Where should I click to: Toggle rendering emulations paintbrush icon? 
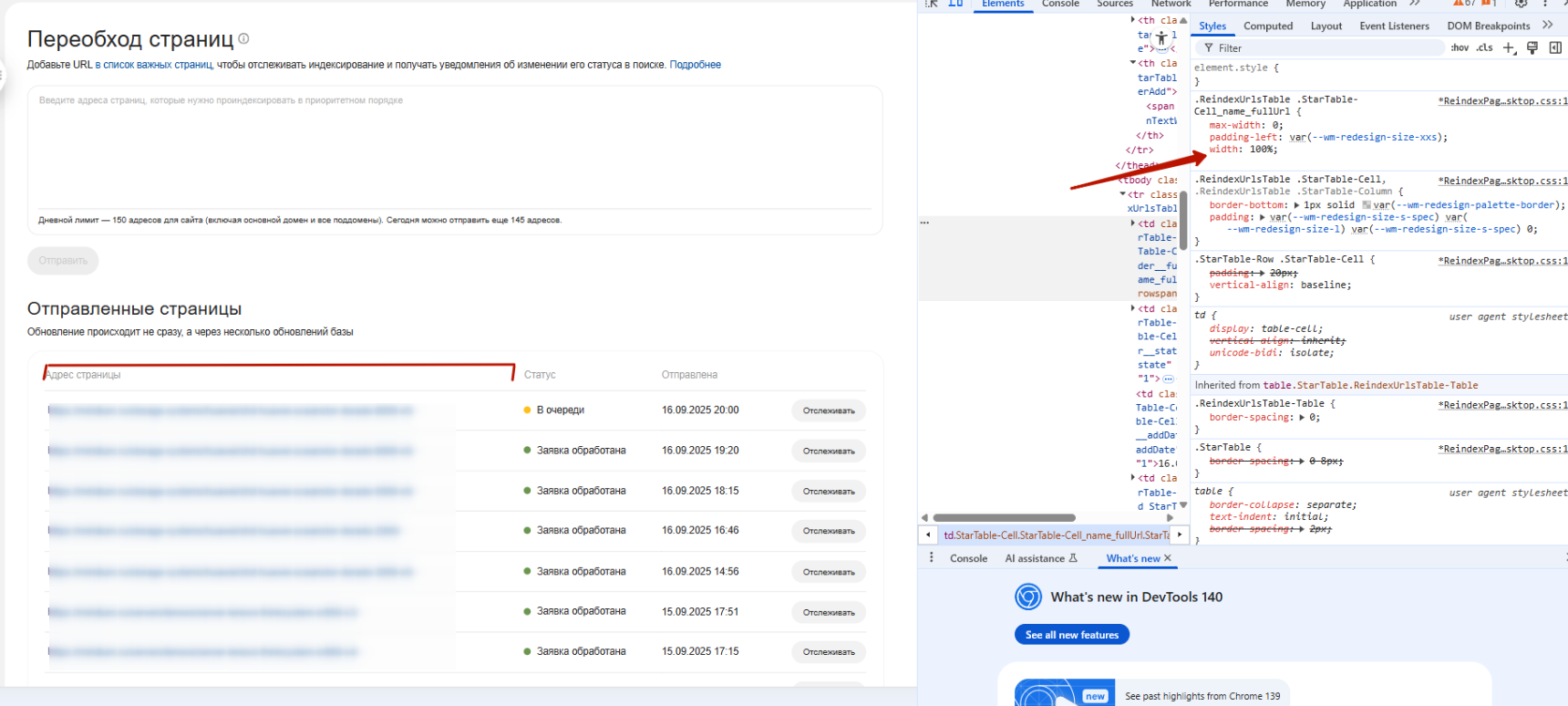click(1532, 48)
